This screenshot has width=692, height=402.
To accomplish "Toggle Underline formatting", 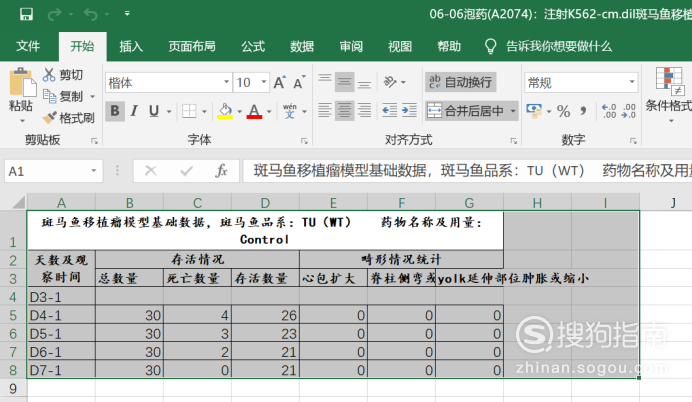I will point(154,111).
